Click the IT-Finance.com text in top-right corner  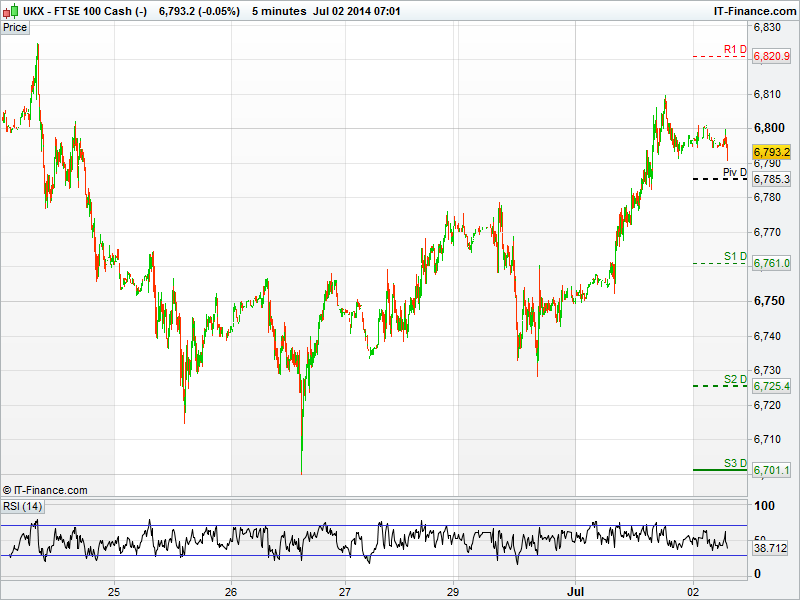[753, 10]
